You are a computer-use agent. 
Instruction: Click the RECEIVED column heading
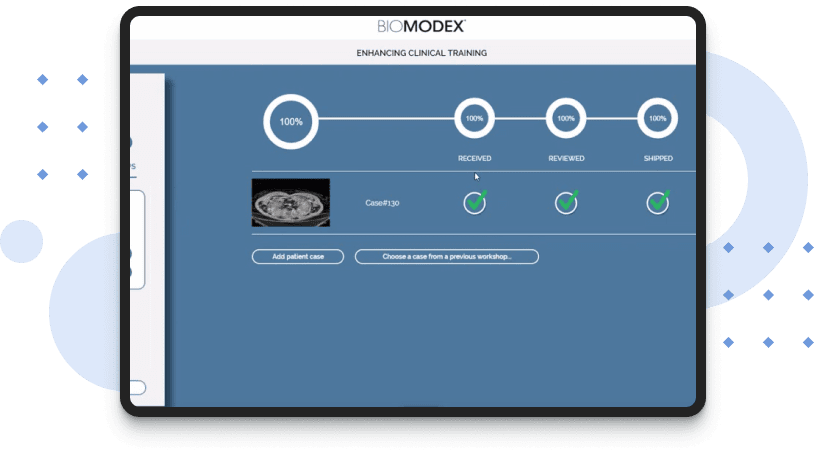474,158
